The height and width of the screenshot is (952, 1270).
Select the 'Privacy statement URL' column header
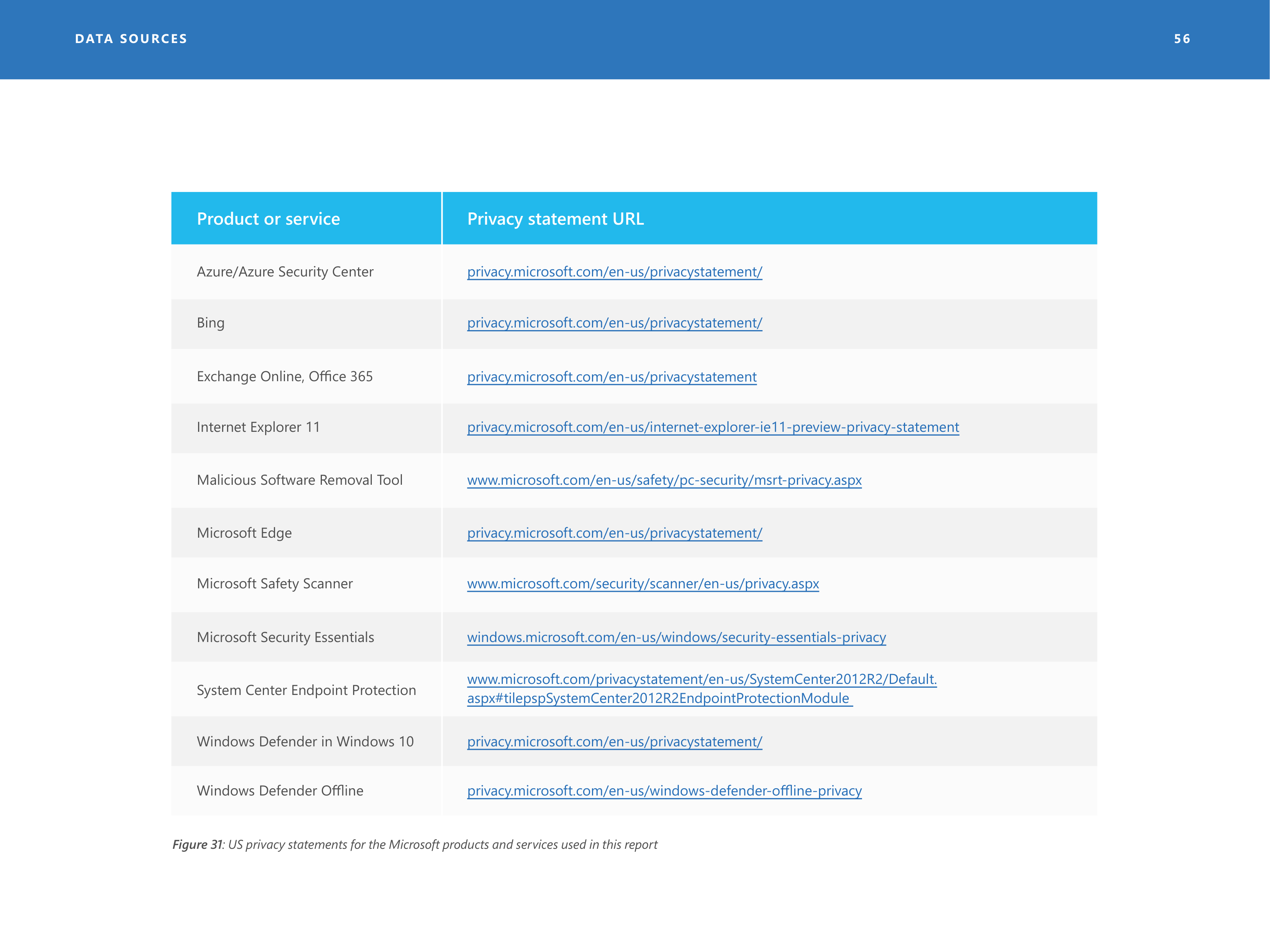(770, 219)
